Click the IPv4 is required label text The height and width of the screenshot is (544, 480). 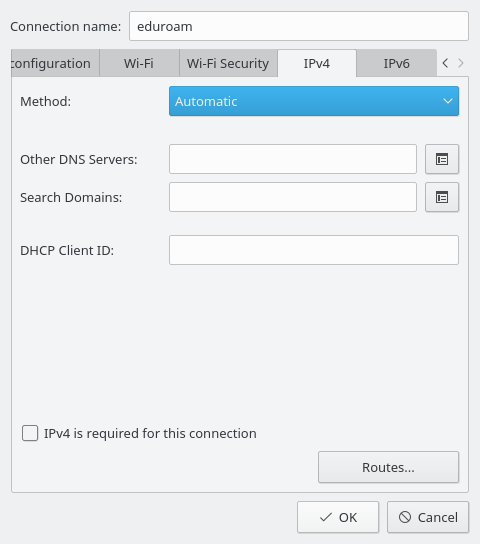click(150, 433)
